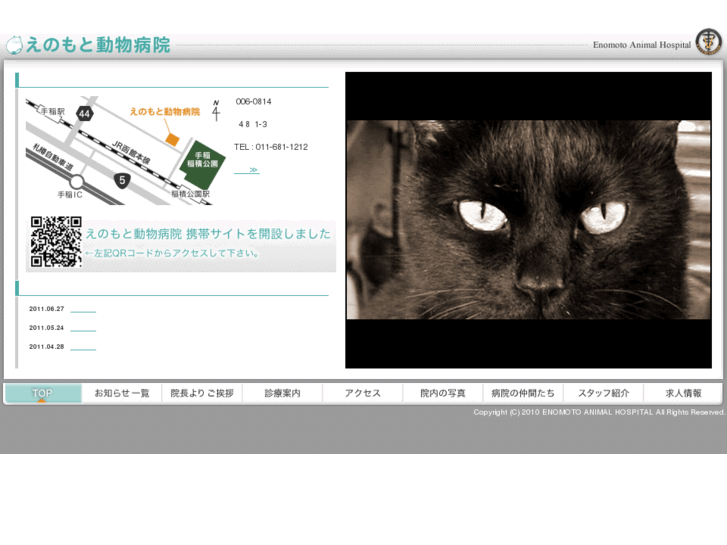This screenshot has width=727, height=545.
Task: Click the route 44 marker on map
Action: [84, 114]
